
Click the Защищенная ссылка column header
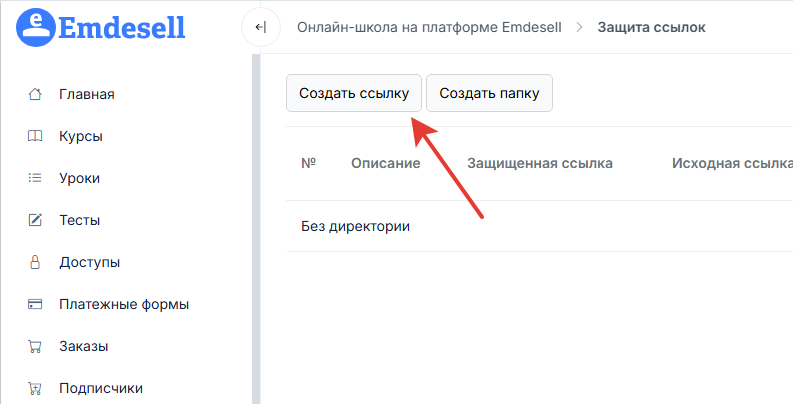539,163
